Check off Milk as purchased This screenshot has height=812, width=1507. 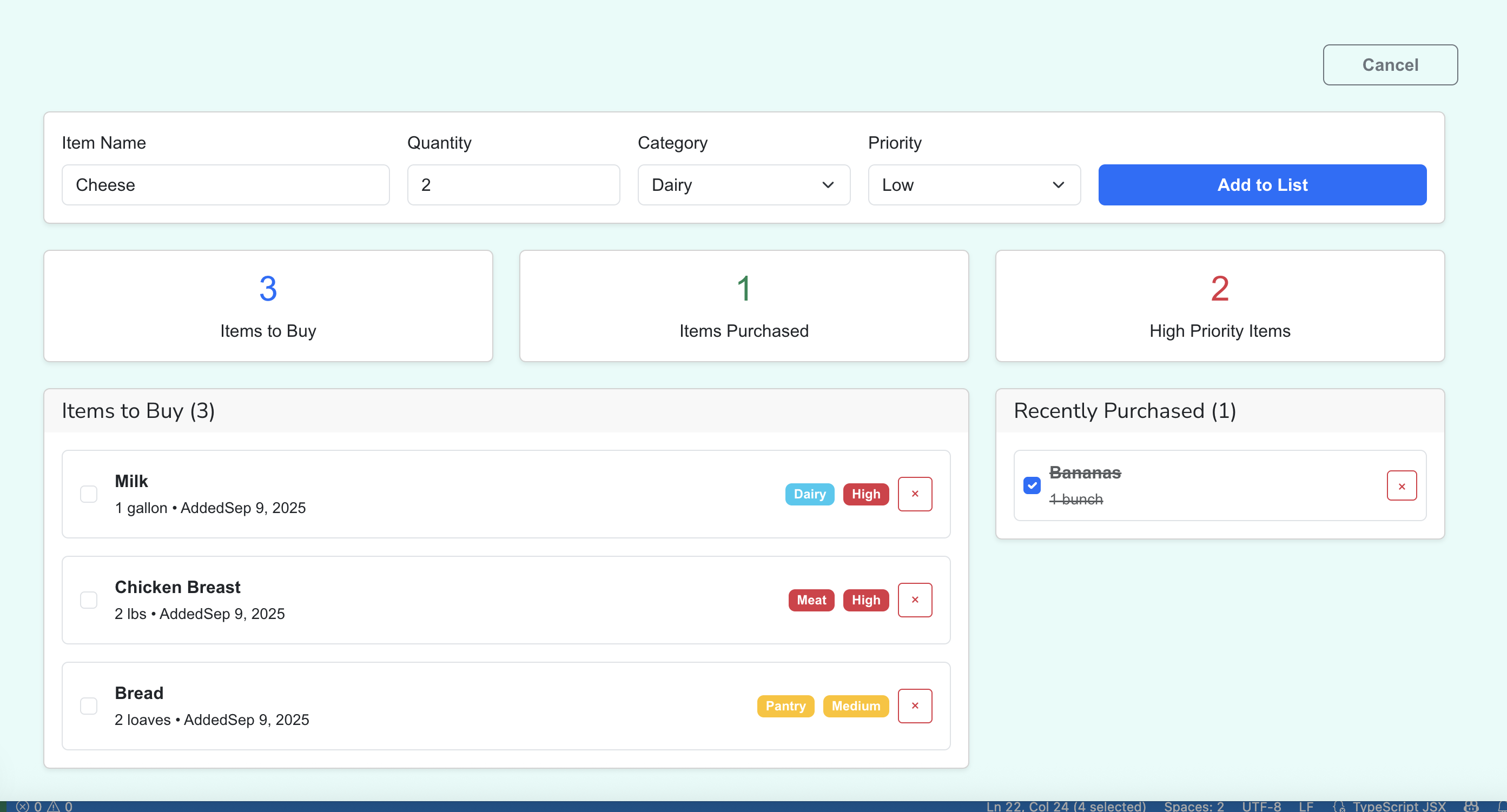[x=89, y=494]
